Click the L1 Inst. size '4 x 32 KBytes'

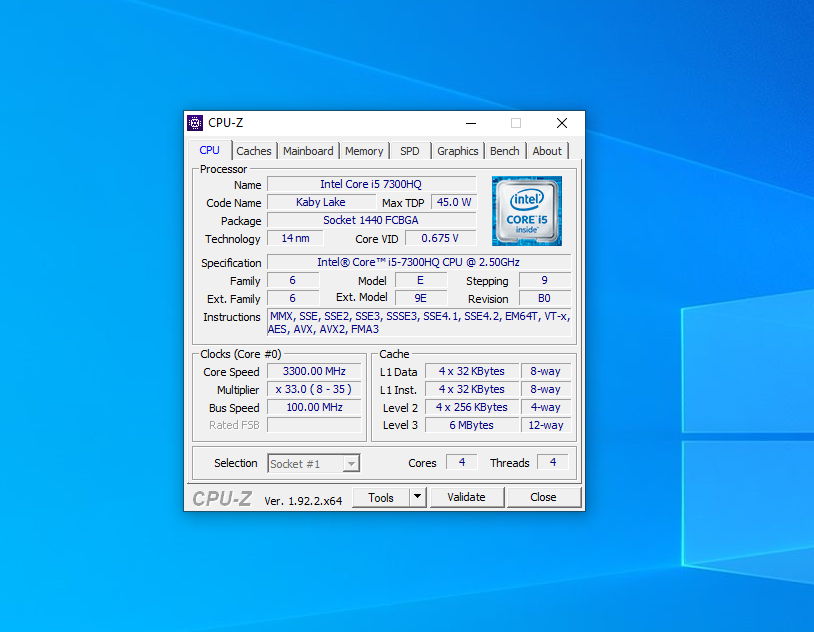pyautogui.click(x=472, y=389)
